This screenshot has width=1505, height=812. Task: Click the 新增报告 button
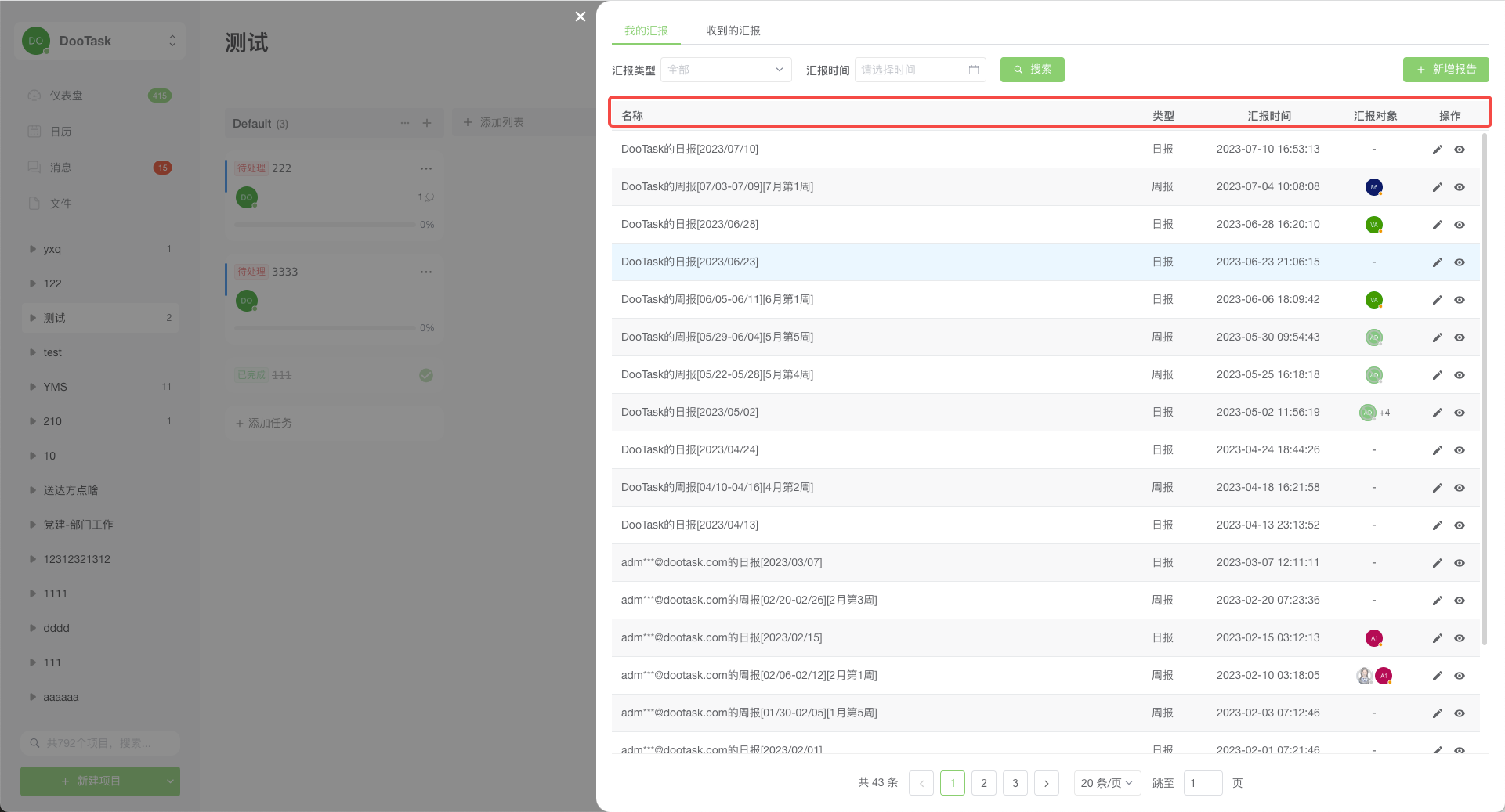click(1445, 70)
